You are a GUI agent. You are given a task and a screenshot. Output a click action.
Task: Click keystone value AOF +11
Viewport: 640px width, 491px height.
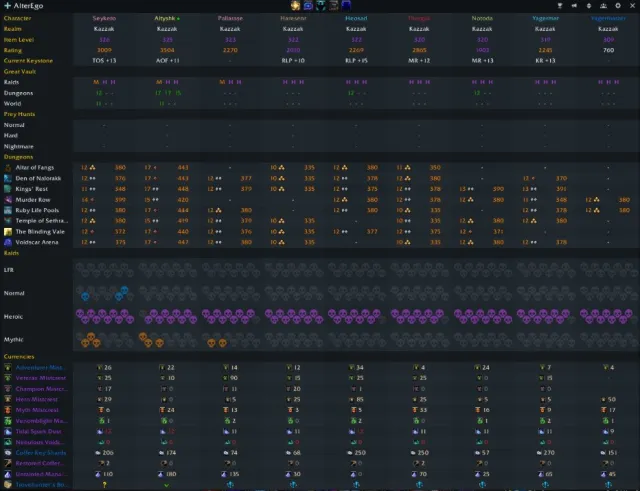point(167,61)
